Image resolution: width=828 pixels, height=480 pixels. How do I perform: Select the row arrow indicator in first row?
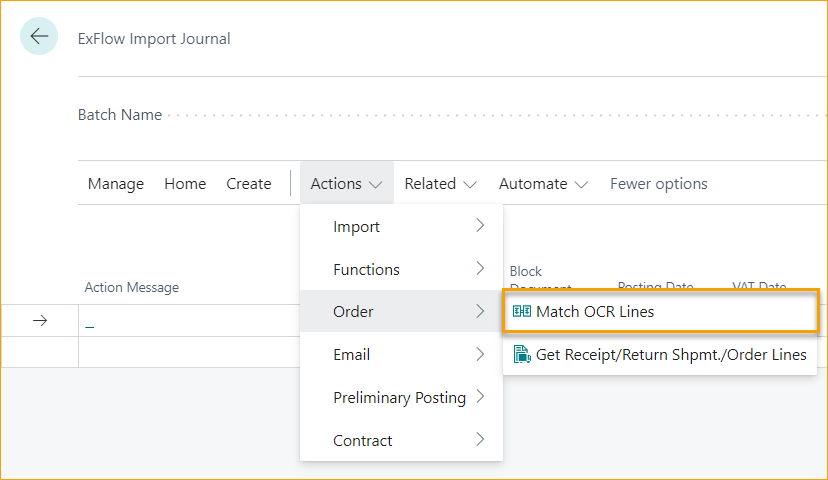tap(40, 321)
